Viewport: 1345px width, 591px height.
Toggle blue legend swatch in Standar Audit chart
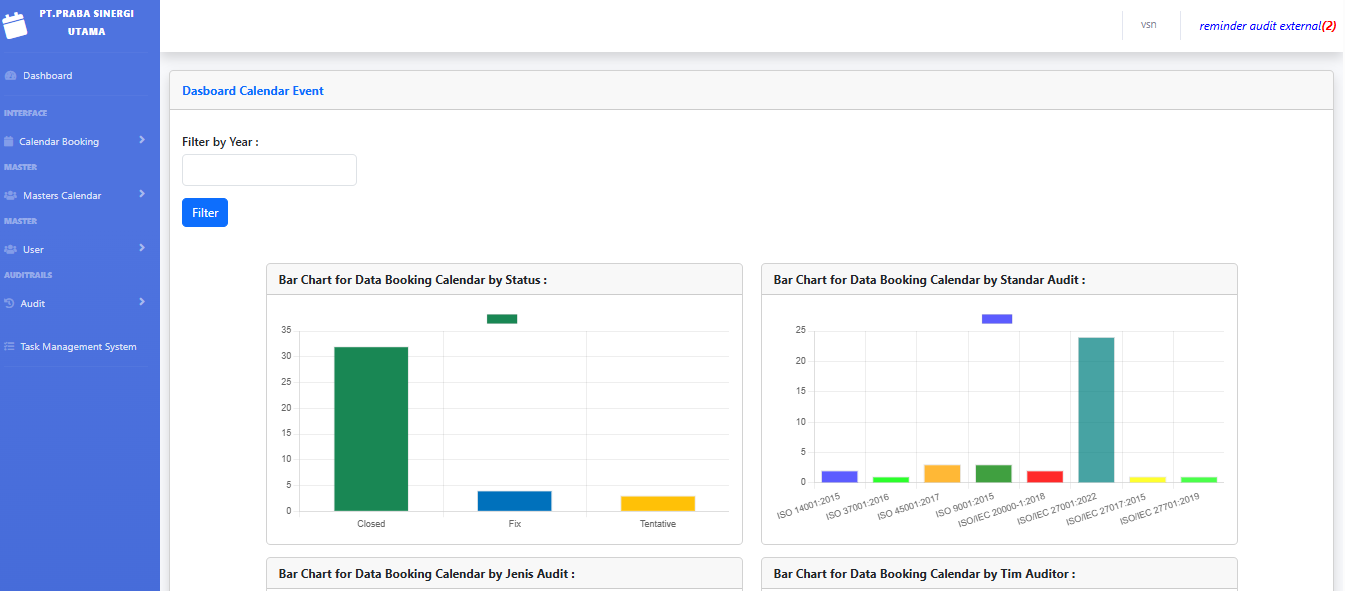click(996, 319)
